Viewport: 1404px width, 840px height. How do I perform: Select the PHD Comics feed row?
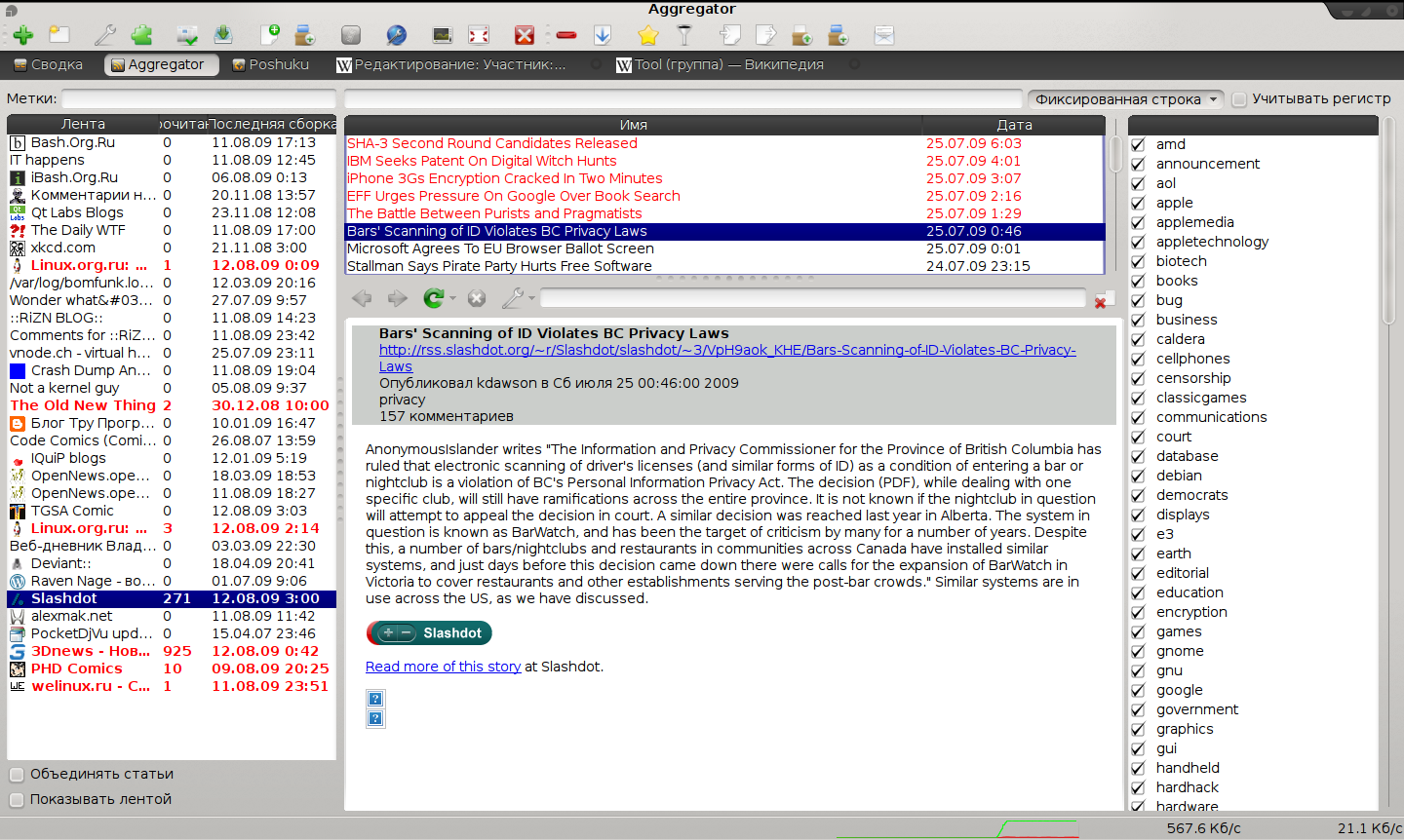[x=172, y=668]
